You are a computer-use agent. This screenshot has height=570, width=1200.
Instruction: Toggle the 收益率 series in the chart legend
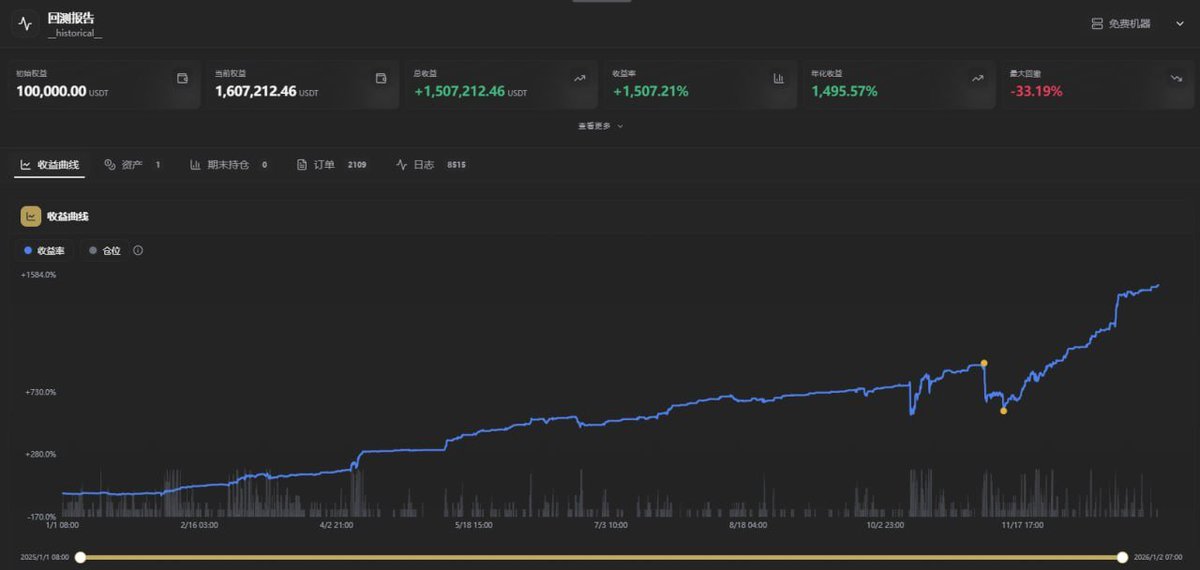[x=44, y=251]
